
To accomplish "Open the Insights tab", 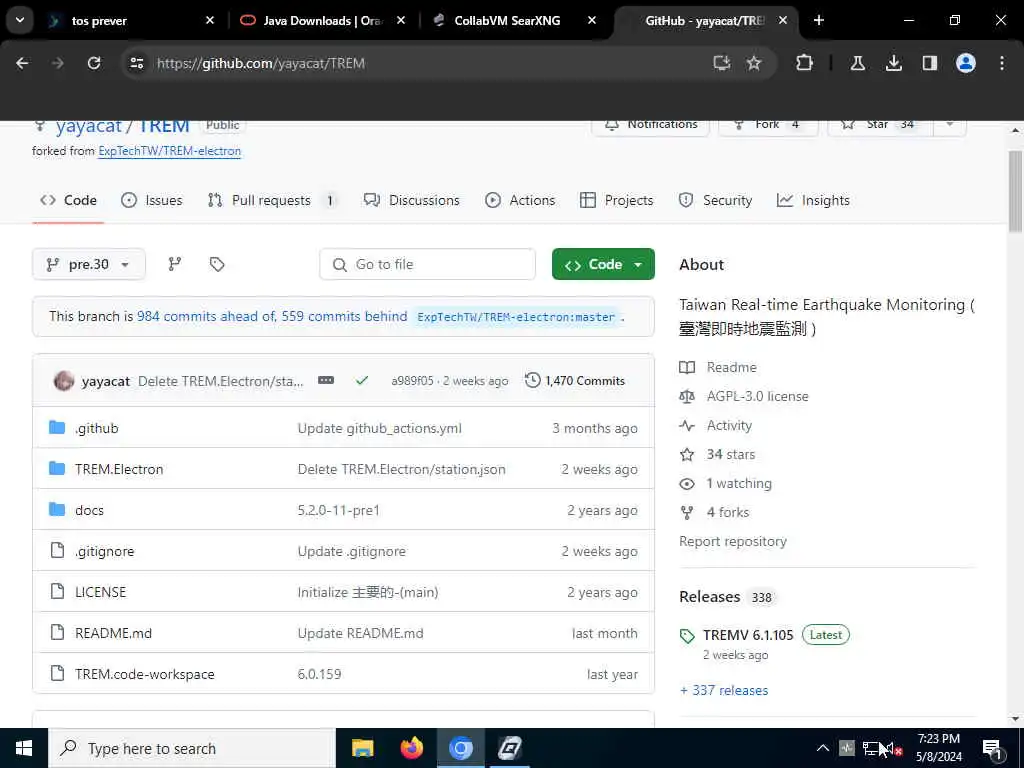I will 813,200.
